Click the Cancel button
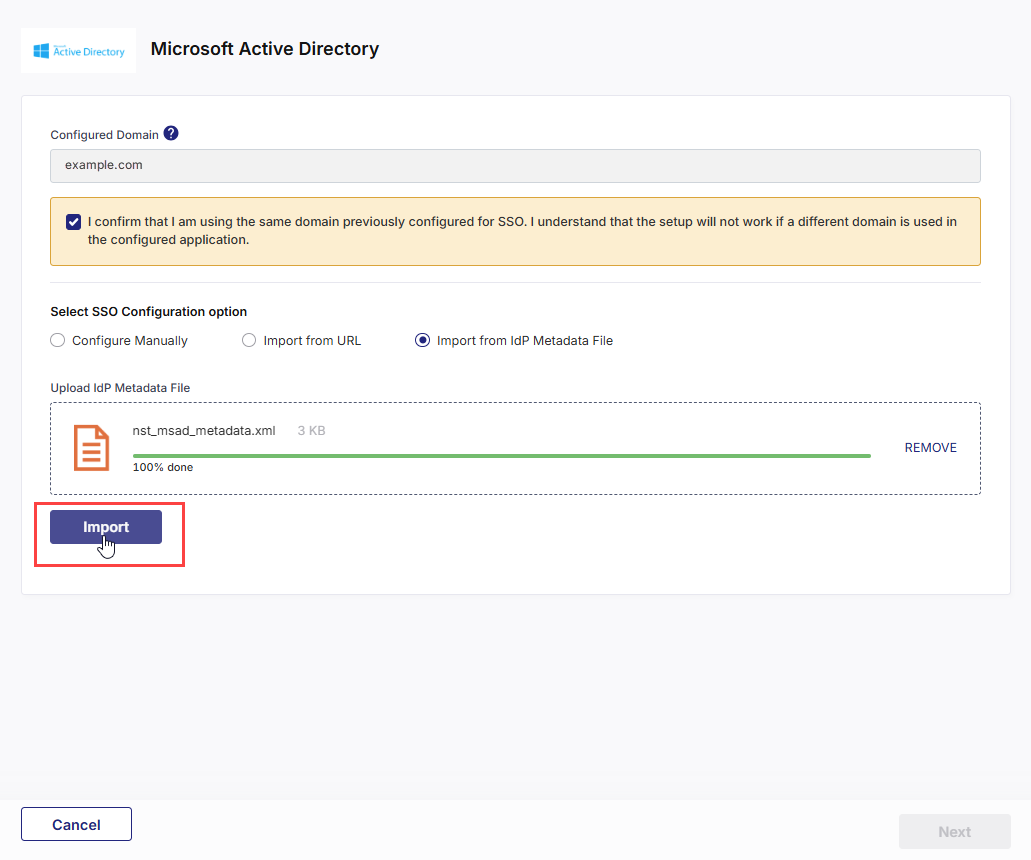 point(76,824)
